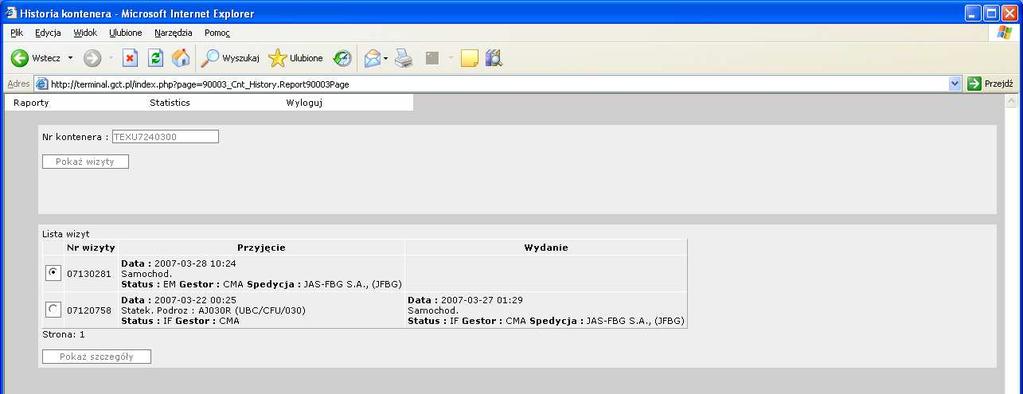Click the greyed Forward arrow icon
The height and width of the screenshot is (394, 1023).
(92, 58)
